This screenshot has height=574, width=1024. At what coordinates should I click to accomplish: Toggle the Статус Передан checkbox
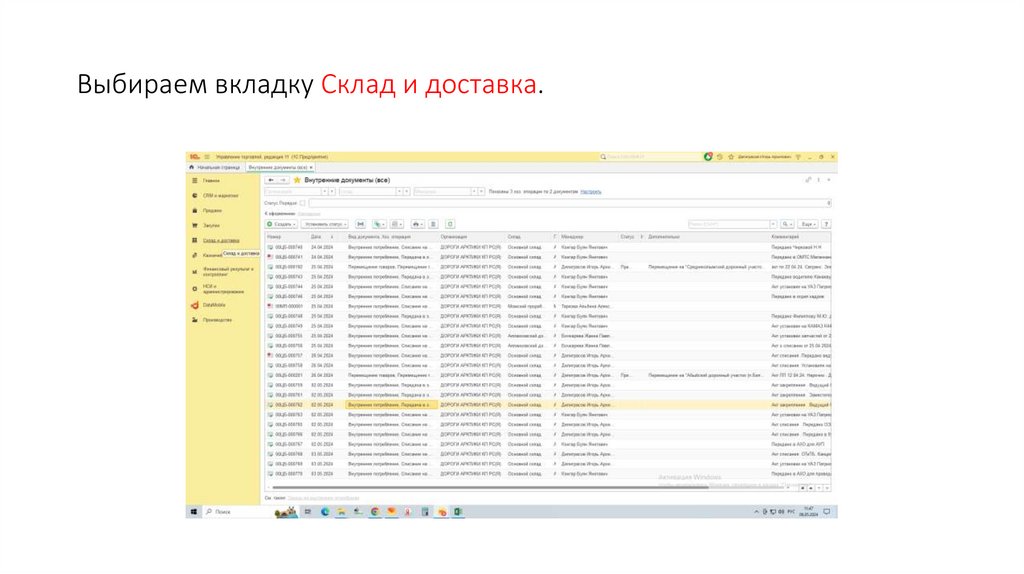(302, 203)
